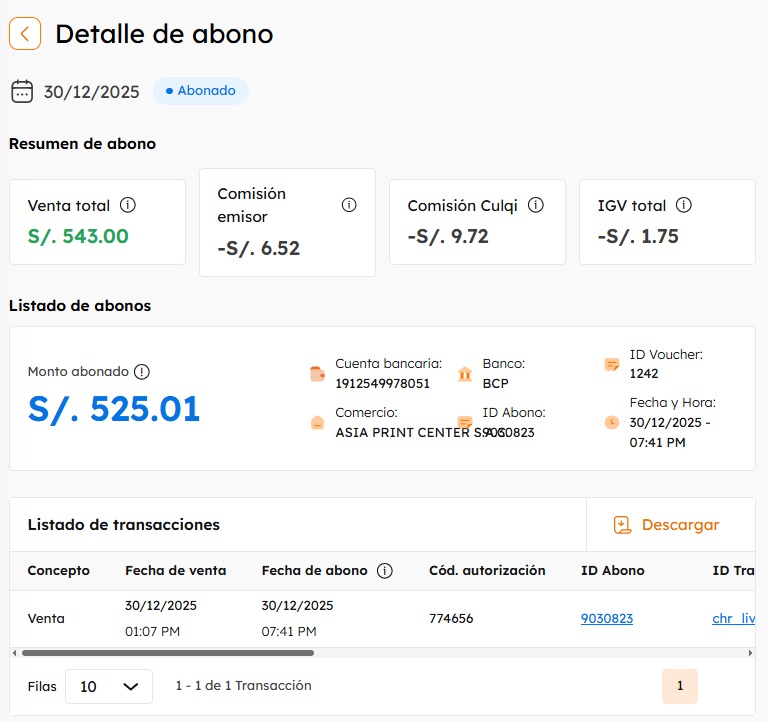The height and width of the screenshot is (722, 768).
Task: Click the bank icon beside Banco
Action: 465,374
